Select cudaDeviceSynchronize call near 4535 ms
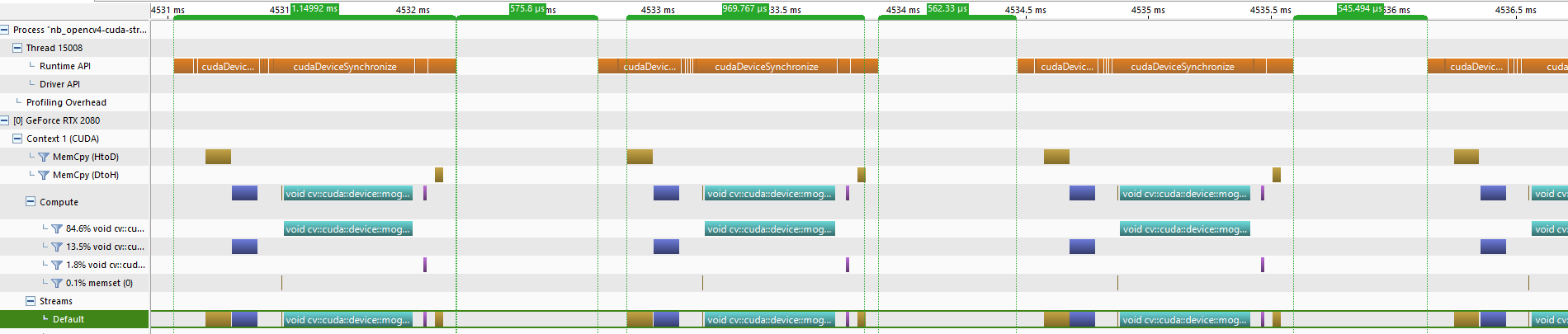Image resolution: width=1568 pixels, height=334 pixels. click(1183, 67)
